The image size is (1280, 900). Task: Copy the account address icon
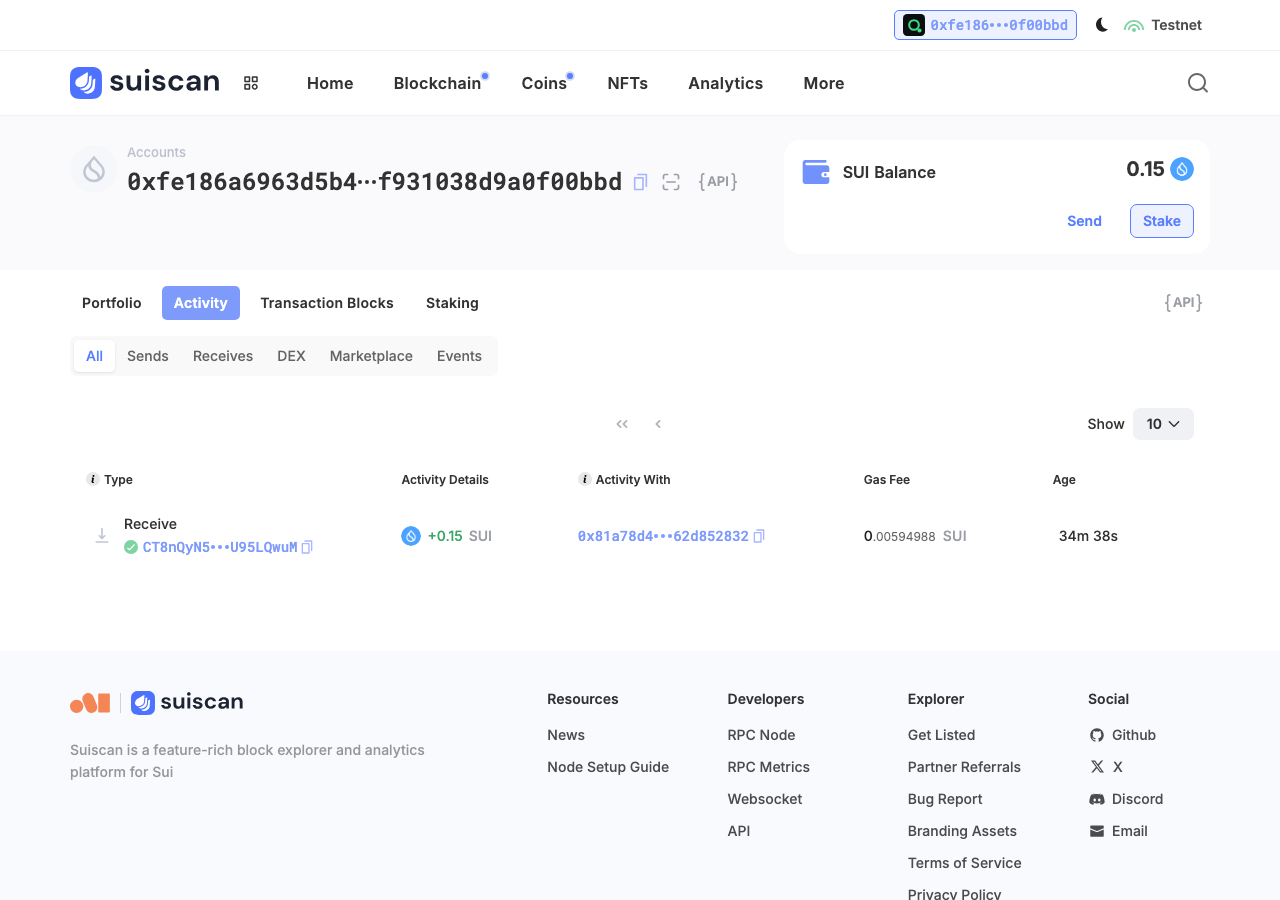[641, 182]
